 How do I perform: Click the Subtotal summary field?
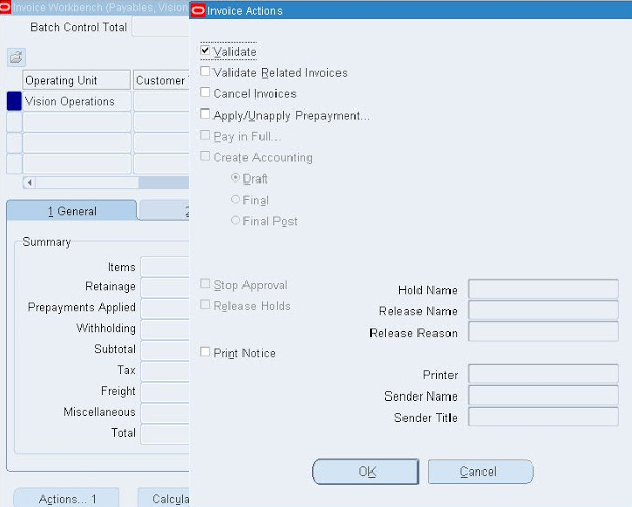[165, 350]
